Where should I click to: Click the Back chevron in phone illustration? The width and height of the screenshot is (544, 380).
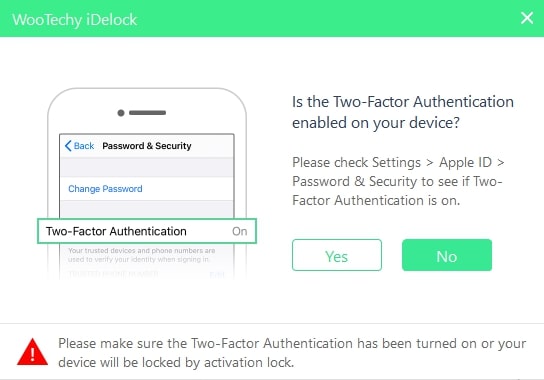(68, 146)
